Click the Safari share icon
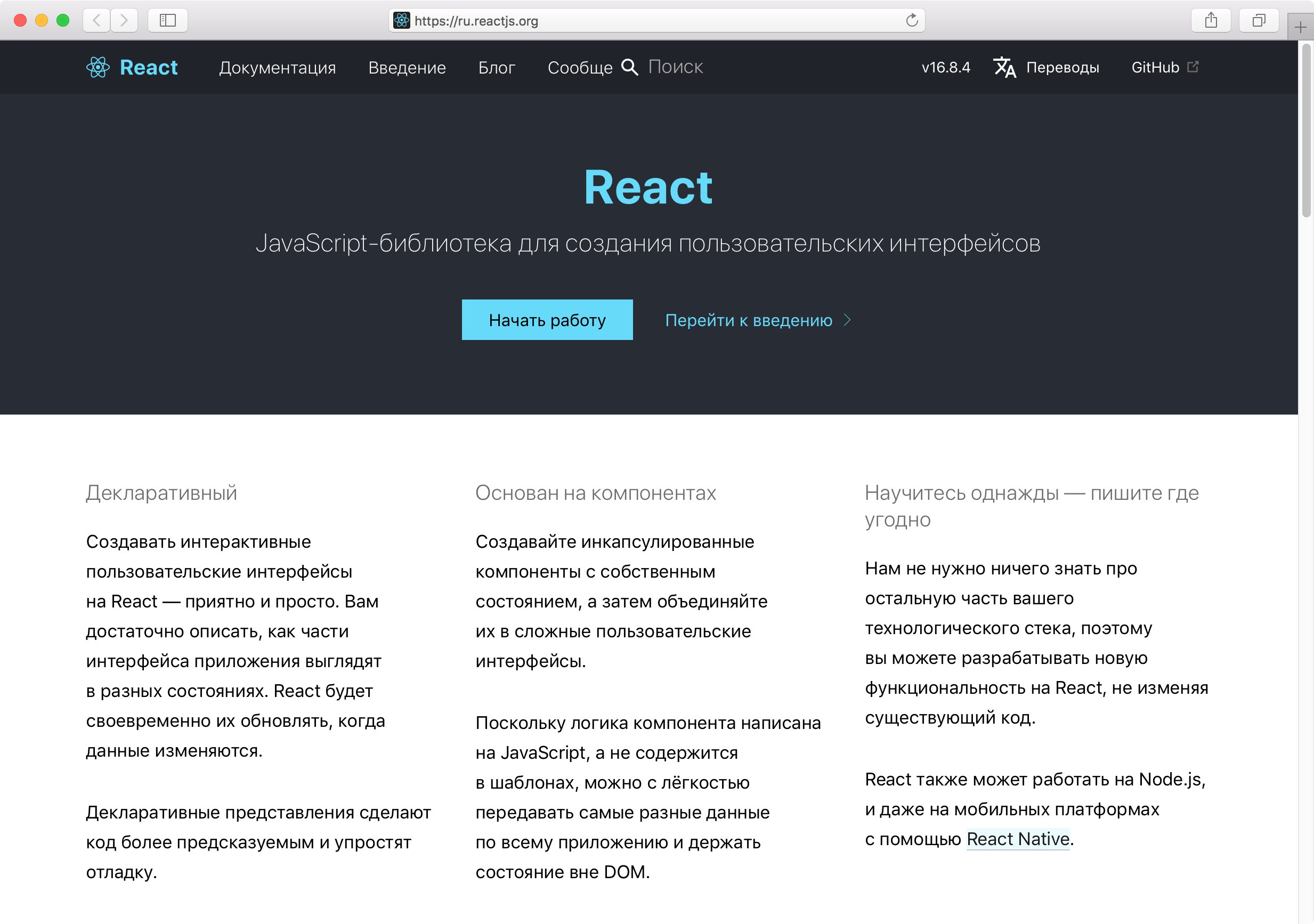 pyautogui.click(x=1211, y=21)
